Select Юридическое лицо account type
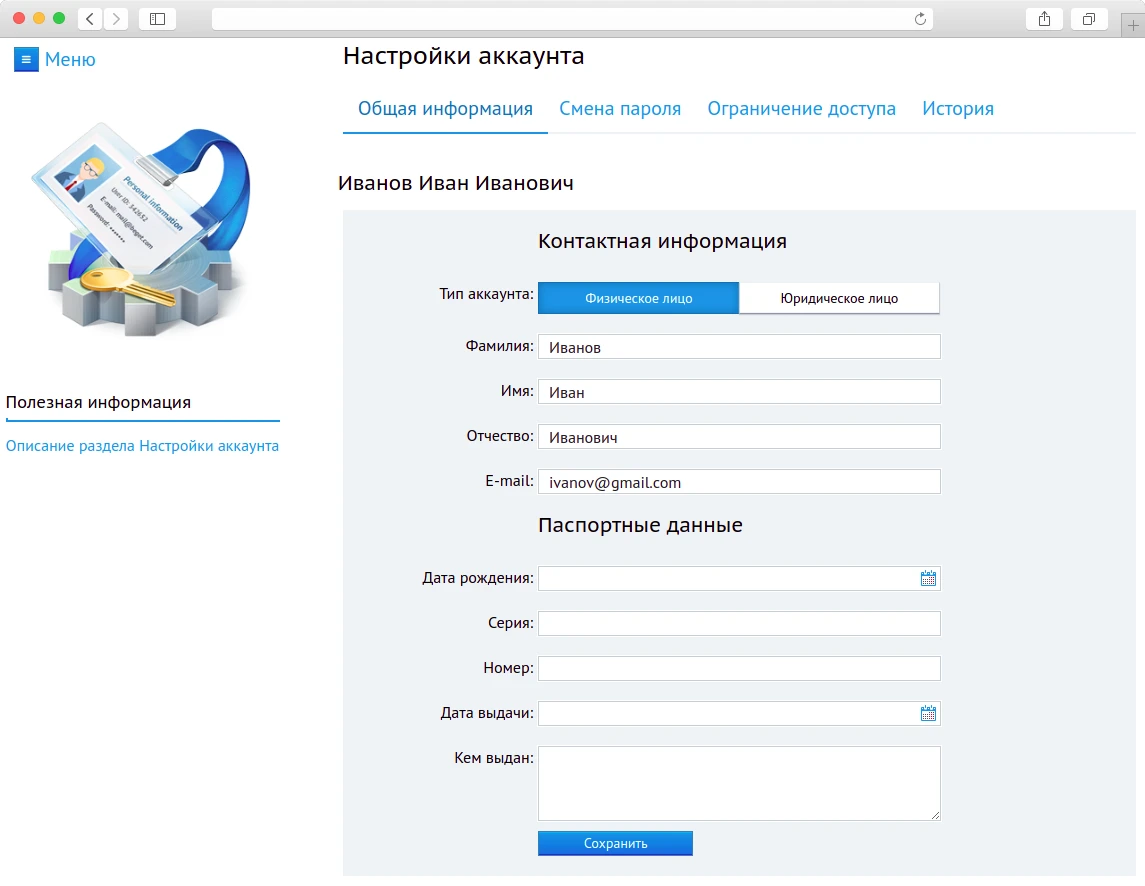This screenshot has height=886, width=1145. [x=839, y=297]
